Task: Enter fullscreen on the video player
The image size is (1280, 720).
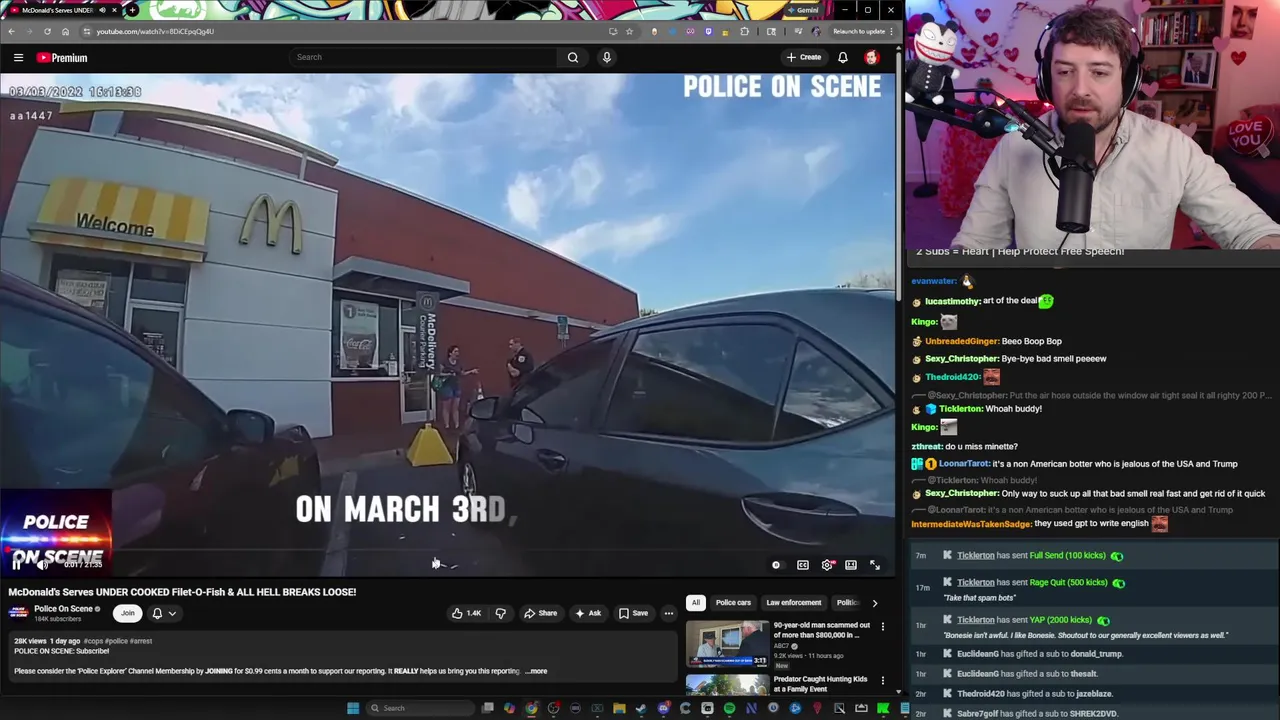Action: pyautogui.click(x=875, y=565)
